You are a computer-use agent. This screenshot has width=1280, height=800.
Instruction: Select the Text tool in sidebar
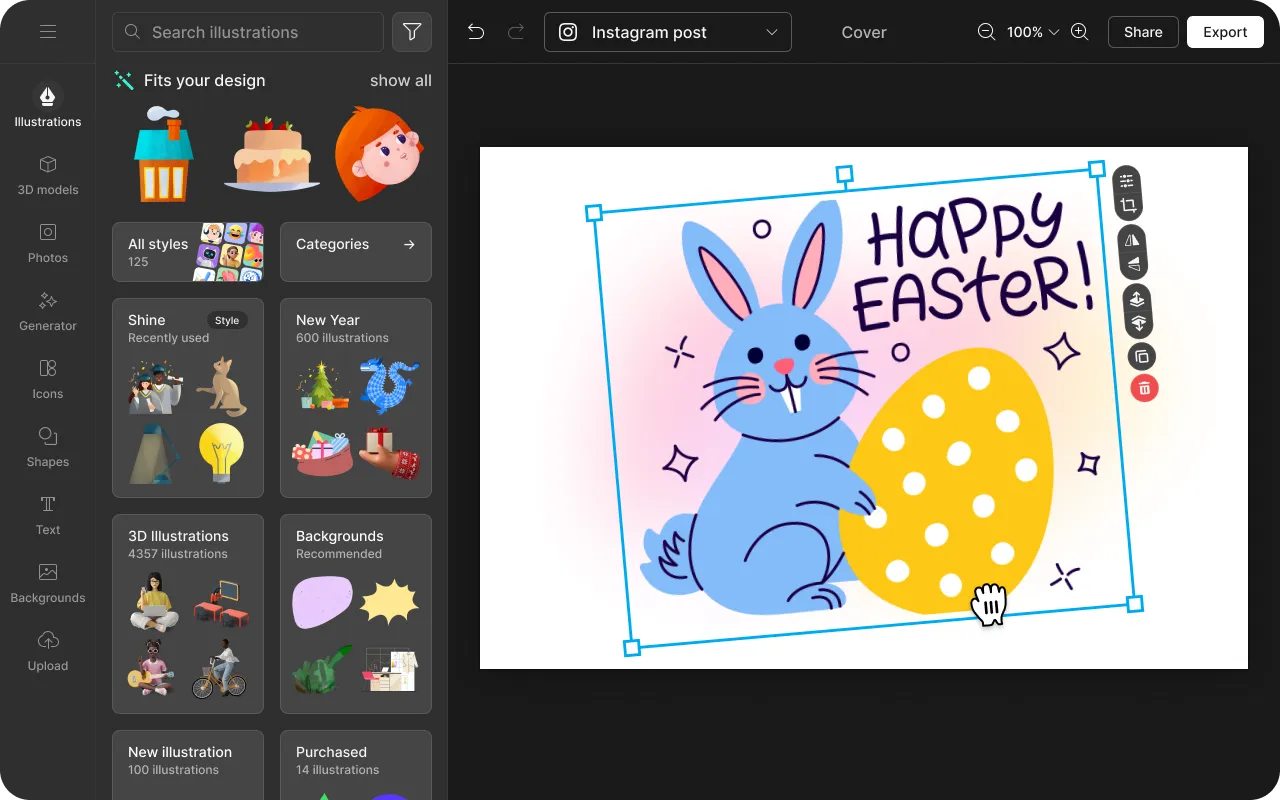(47, 514)
